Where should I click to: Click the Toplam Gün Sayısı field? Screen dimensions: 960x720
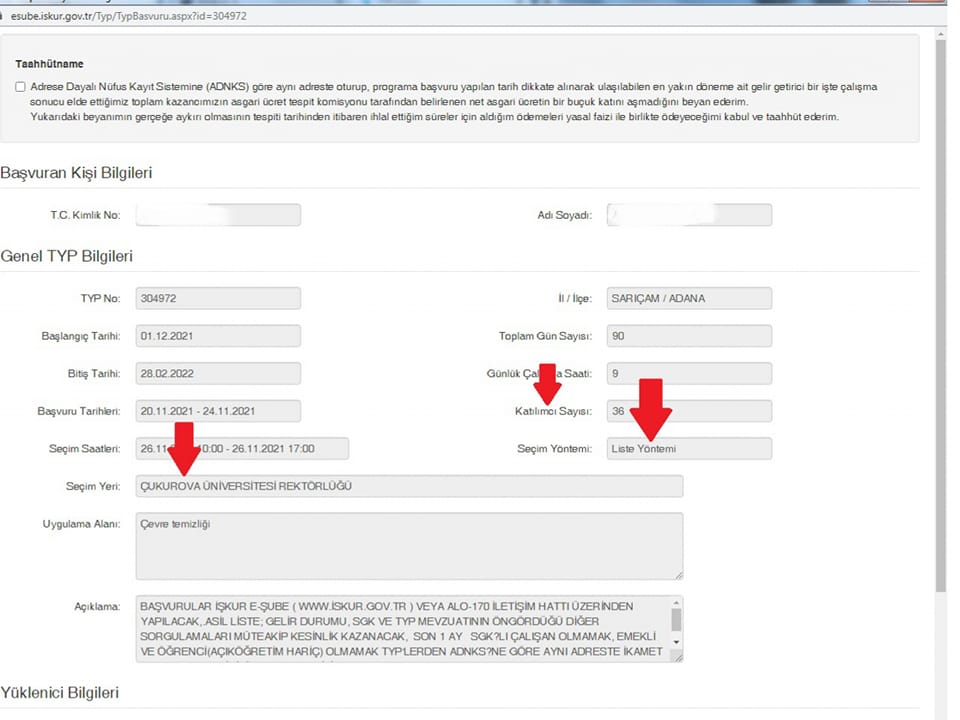click(x=689, y=336)
